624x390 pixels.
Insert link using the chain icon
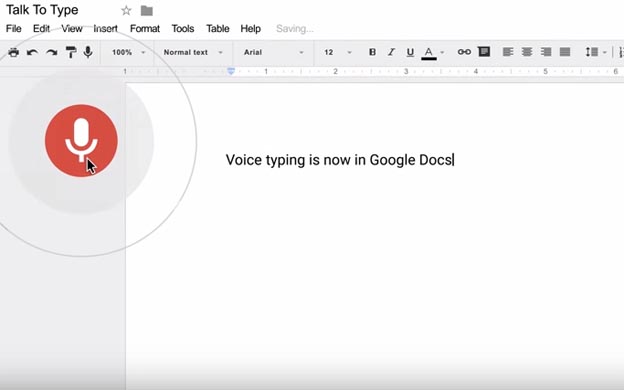(464, 52)
